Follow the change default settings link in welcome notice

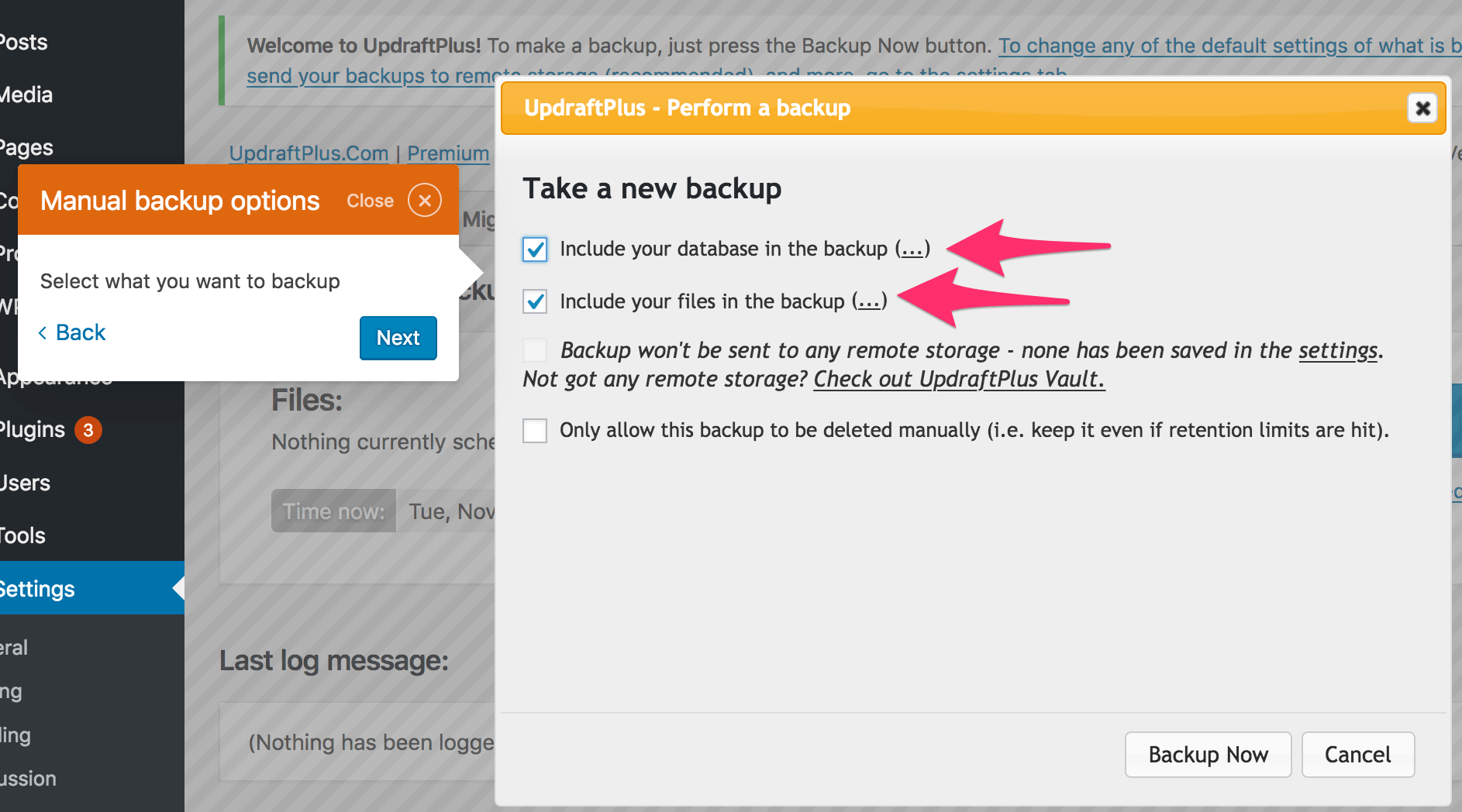point(1229,46)
